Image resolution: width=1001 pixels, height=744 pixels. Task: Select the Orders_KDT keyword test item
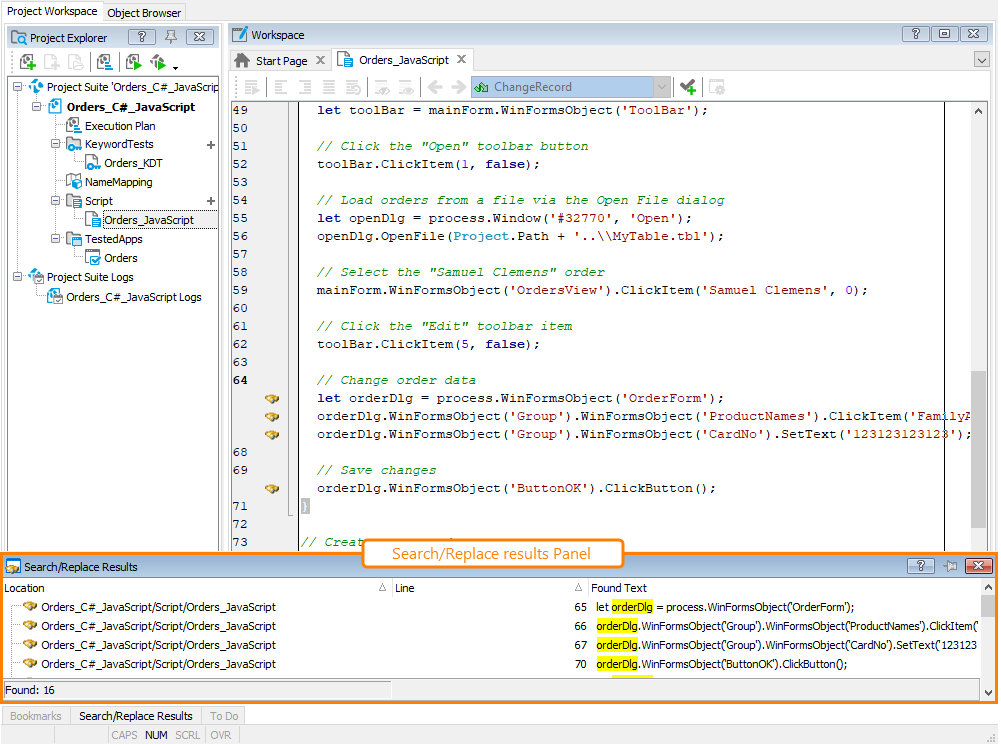[x=133, y=163]
